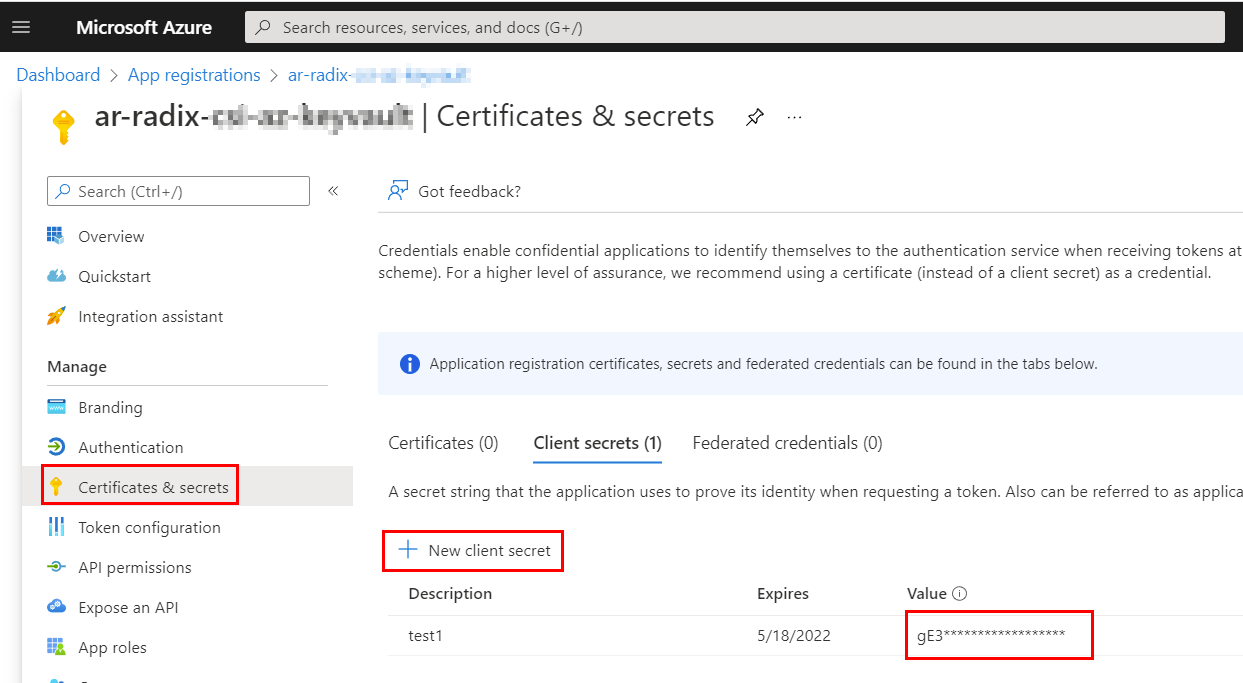Image resolution: width=1243 pixels, height=683 pixels.
Task: Navigate to App registrations breadcrumb
Action: pos(194,75)
